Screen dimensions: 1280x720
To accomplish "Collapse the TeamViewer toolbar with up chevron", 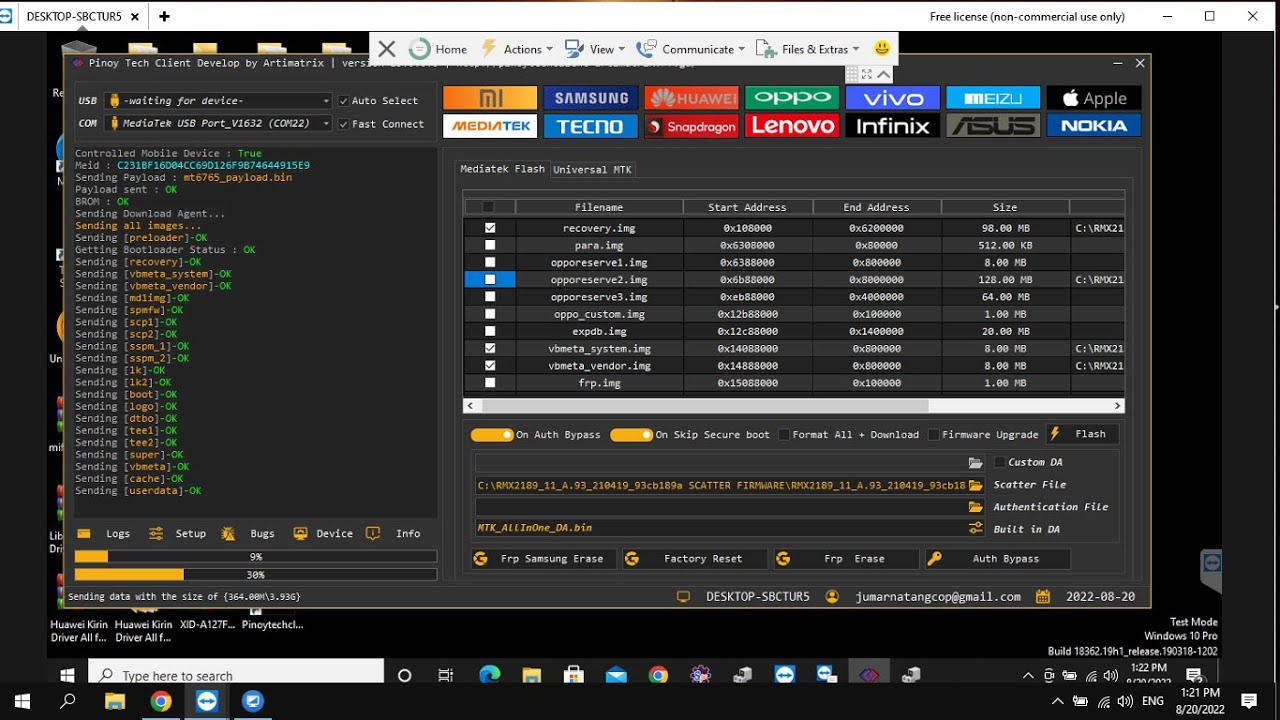I will [x=884, y=74].
